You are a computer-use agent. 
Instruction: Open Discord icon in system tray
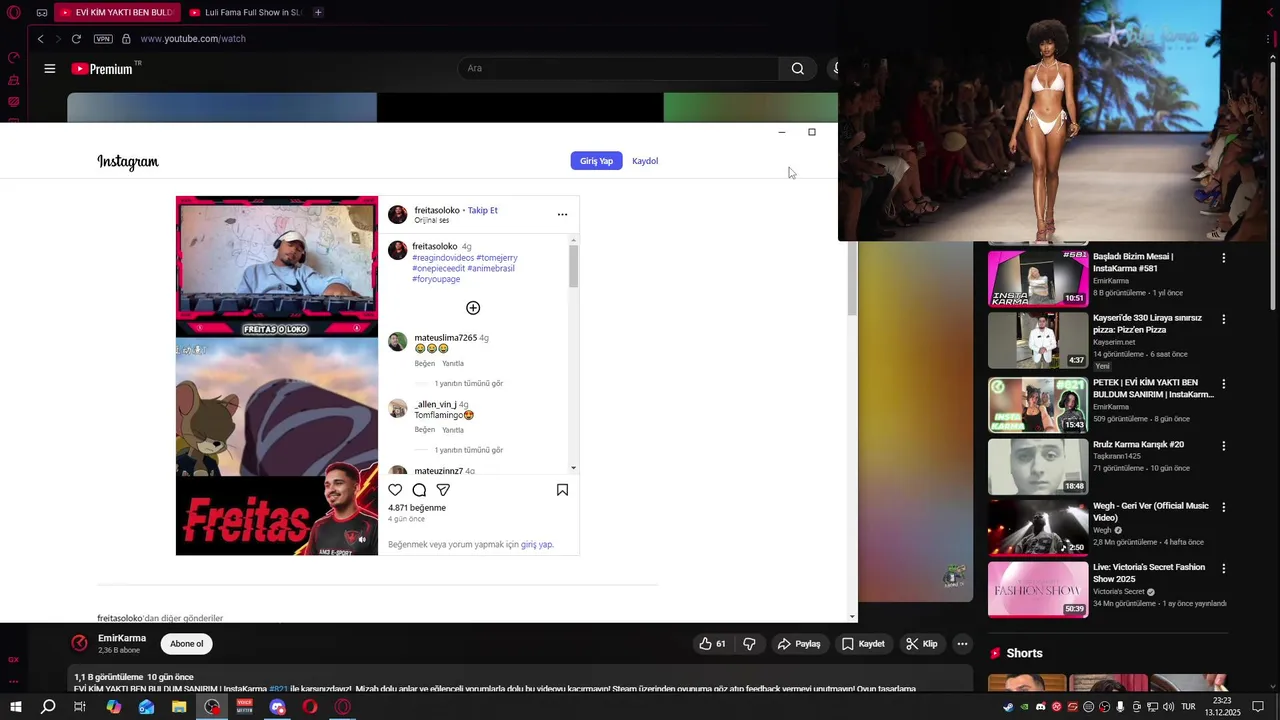tap(1040, 707)
